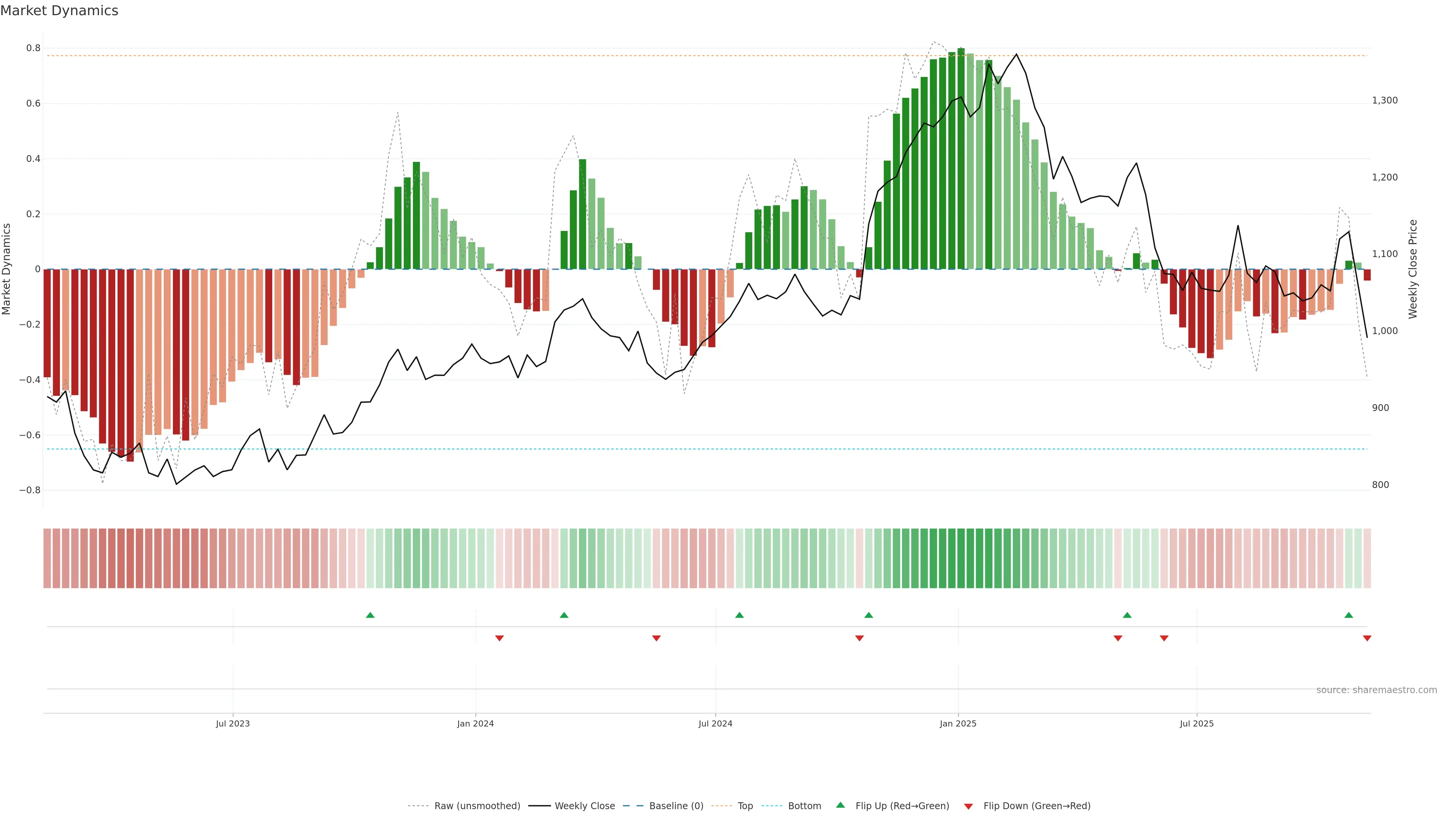Click the Jan 2025 x-axis label

click(957, 723)
